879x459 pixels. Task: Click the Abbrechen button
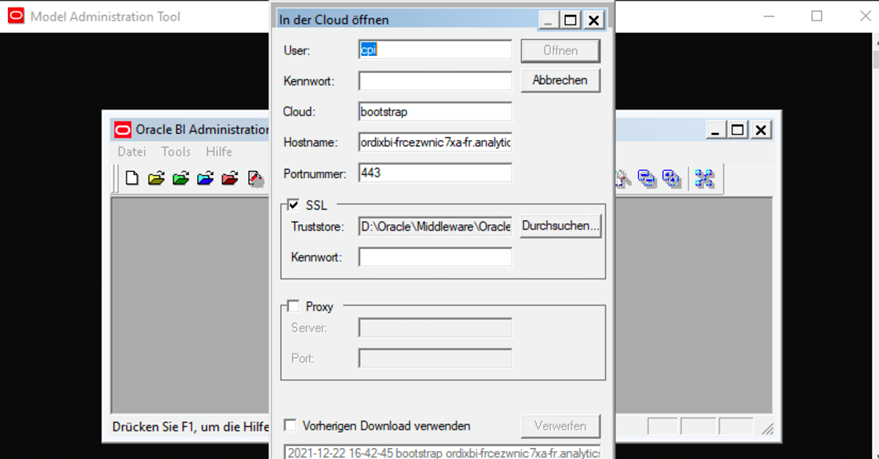[x=560, y=80]
